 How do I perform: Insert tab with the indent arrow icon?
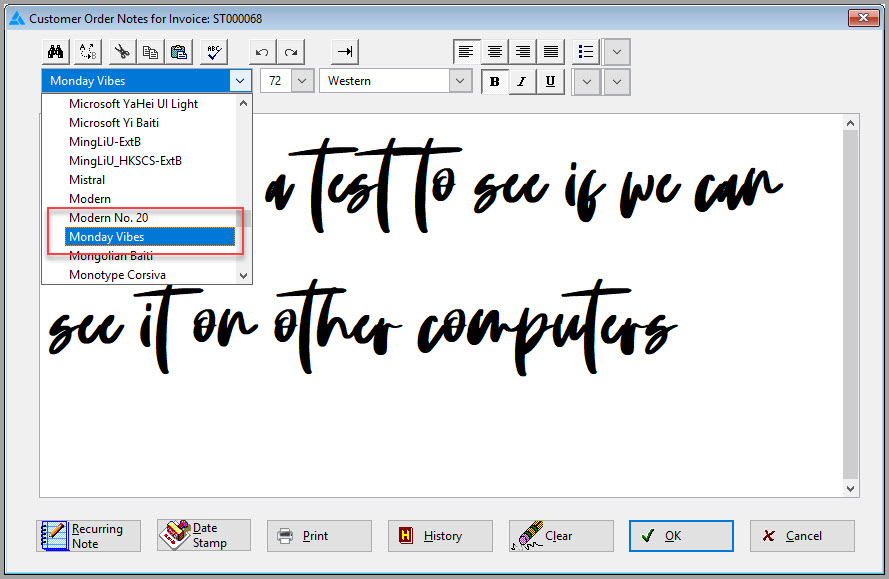(345, 52)
